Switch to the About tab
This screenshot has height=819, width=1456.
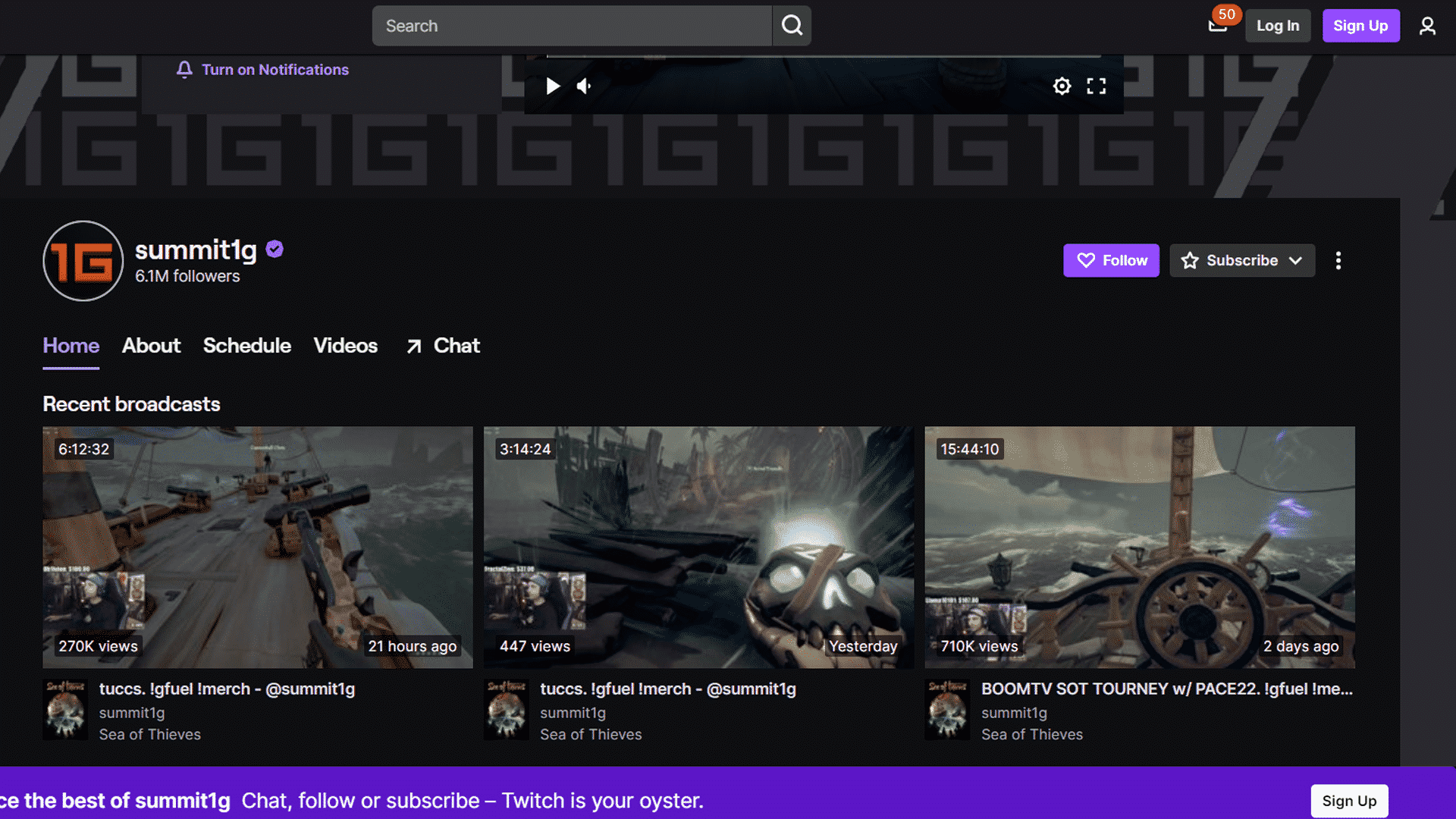pos(151,346)
